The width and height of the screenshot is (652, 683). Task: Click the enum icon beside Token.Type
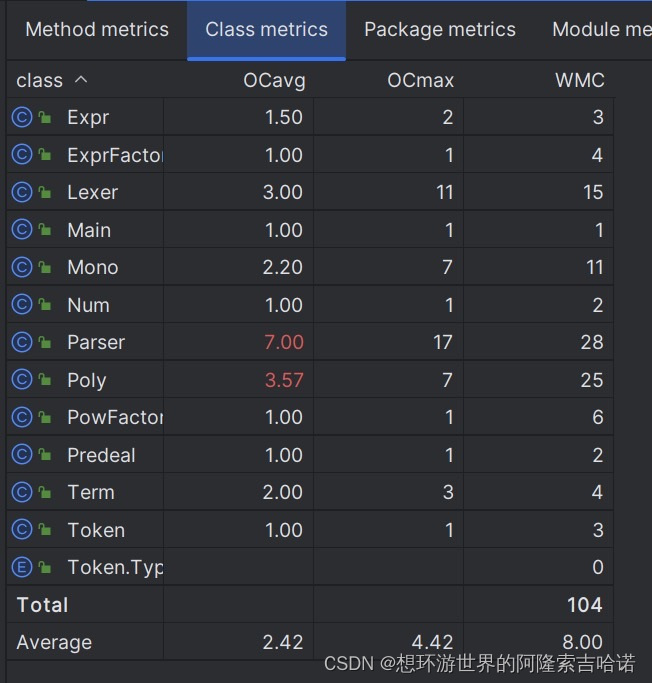22,567
